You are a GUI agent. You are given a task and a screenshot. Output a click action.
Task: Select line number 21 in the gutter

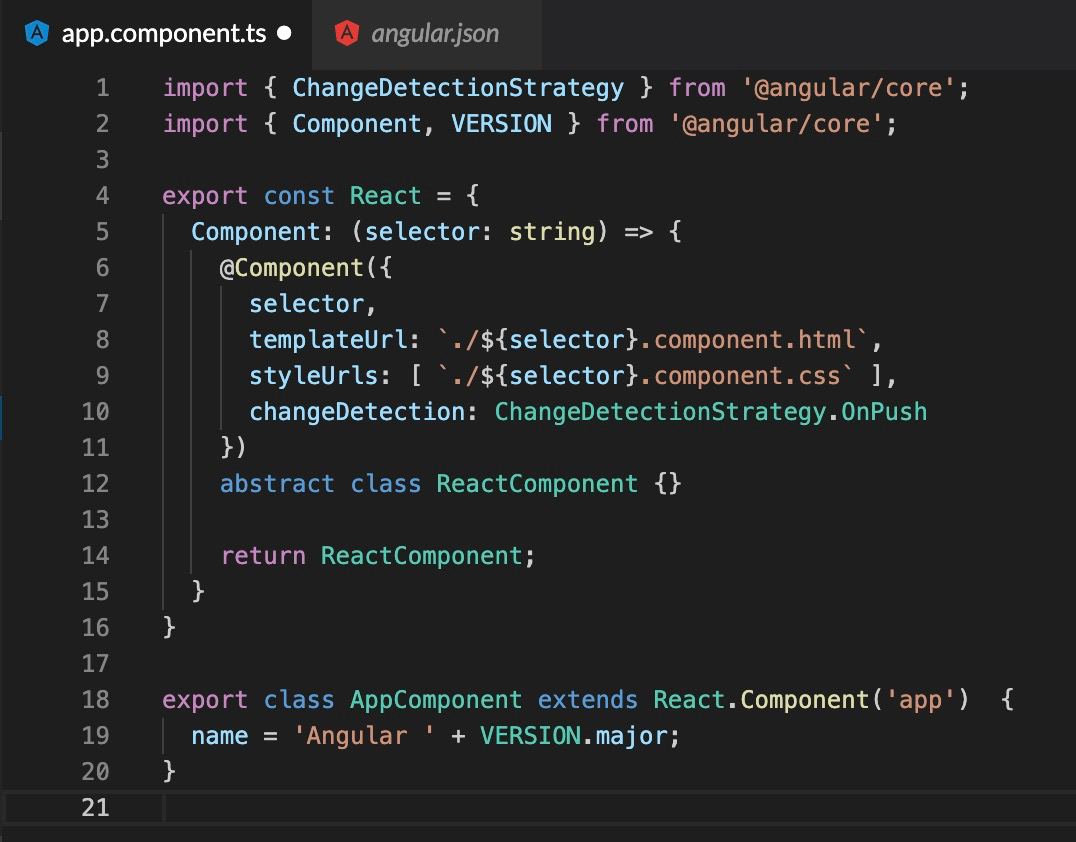[95, 807]
